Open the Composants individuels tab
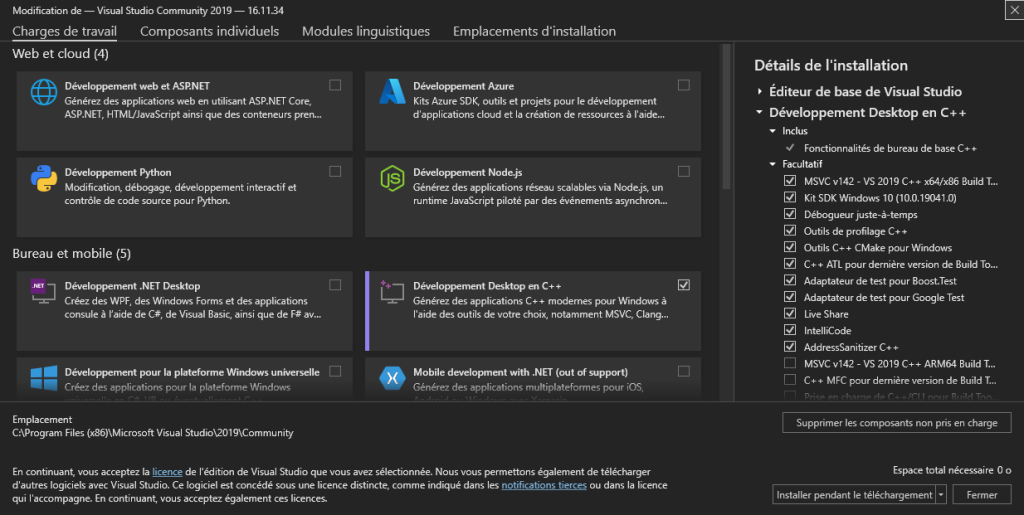The height and width of the screenshot is (515, 1024). pyautogui.click(x=210, y=31)
